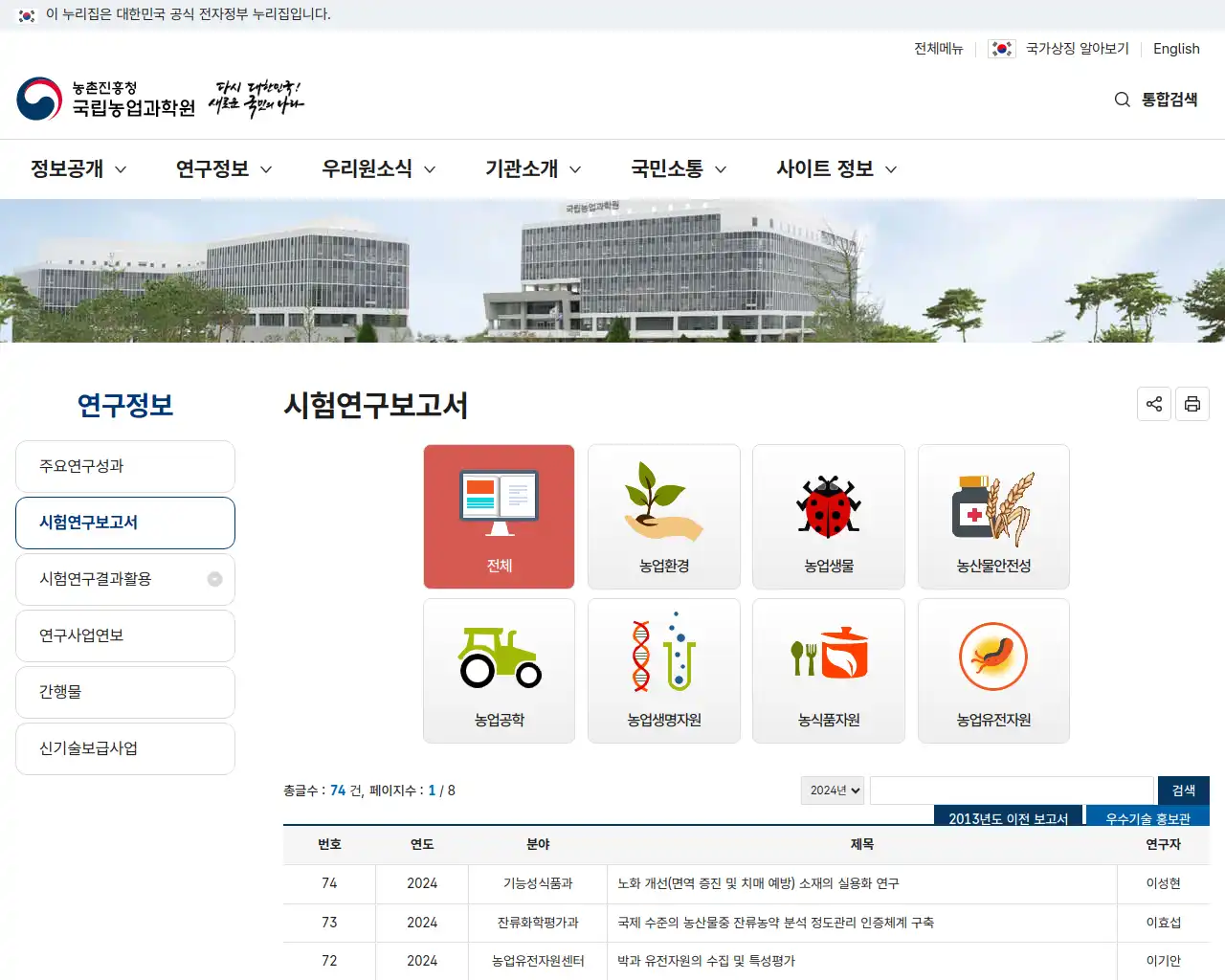The width and height of the screenshot is (1225, 980).
Task: Click the print icon button
Action: click(1192, 404)
